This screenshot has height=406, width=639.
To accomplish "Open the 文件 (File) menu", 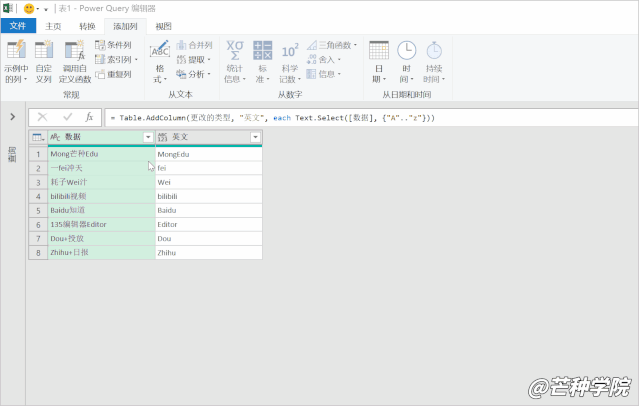I will 18,26.
